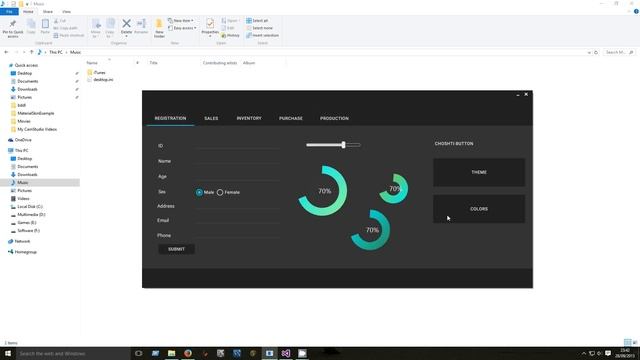Click the Copy to icon in Organize group
640x360 pixels.
click(x=110, y=24)
